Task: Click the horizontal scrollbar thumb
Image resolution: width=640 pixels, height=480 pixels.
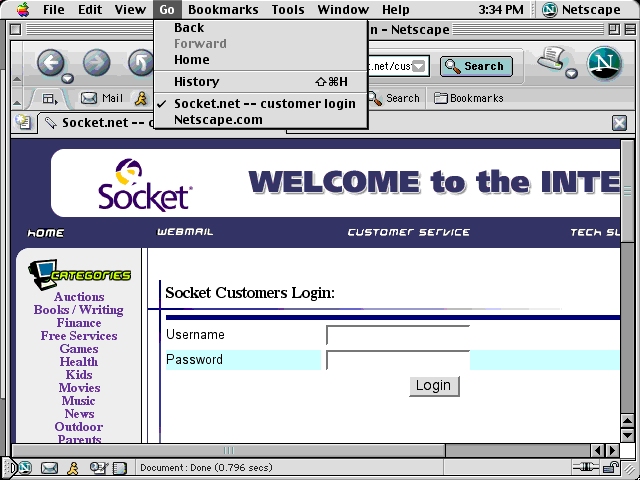Action: coord(229,450)
